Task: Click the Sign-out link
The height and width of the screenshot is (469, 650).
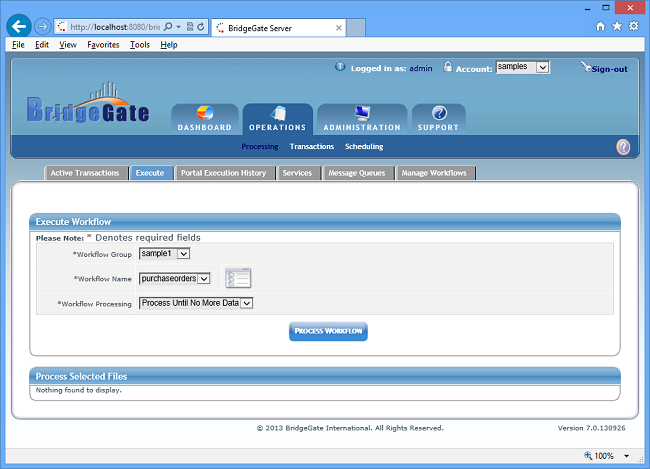Action: pos(609,69)
